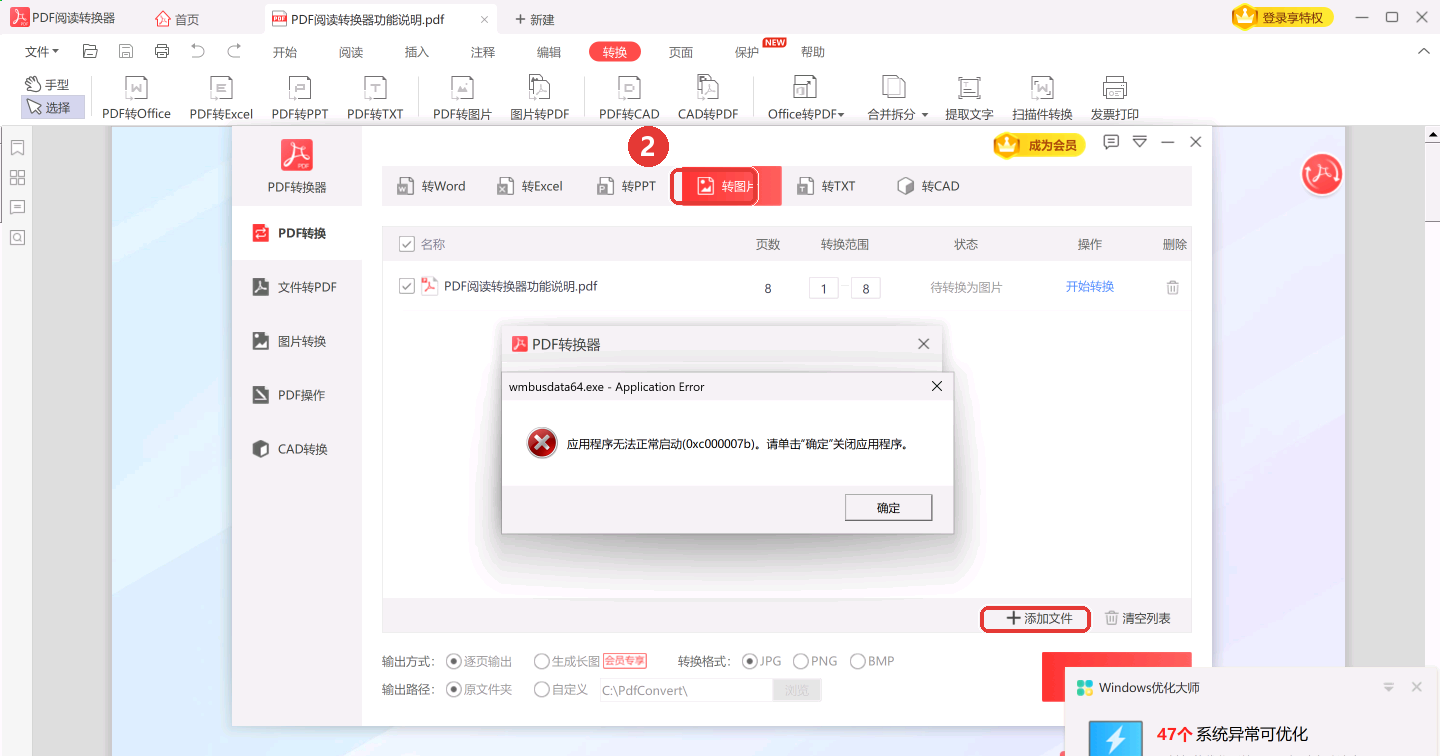
Task: Click the print icon in quick toolbar
Action: pyautogui.click(x=162, y=51)
